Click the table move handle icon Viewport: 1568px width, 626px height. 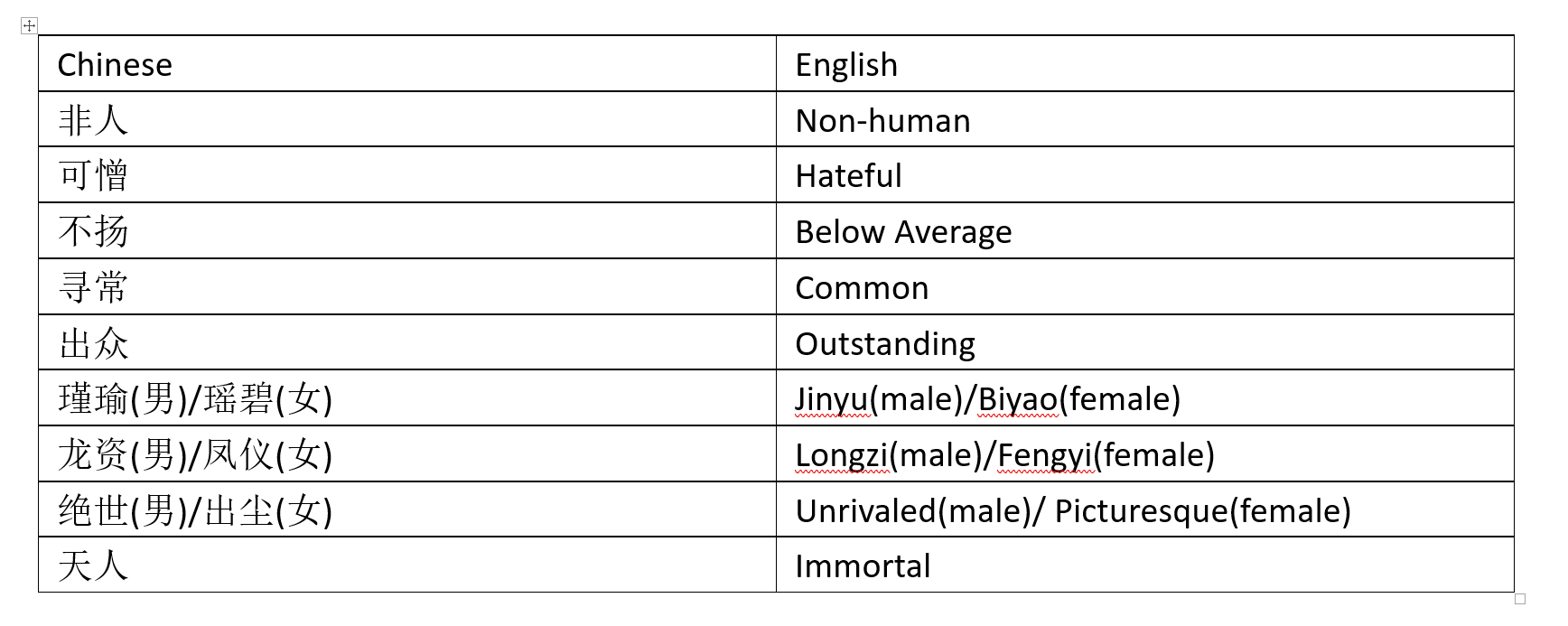tap(29, 25)
